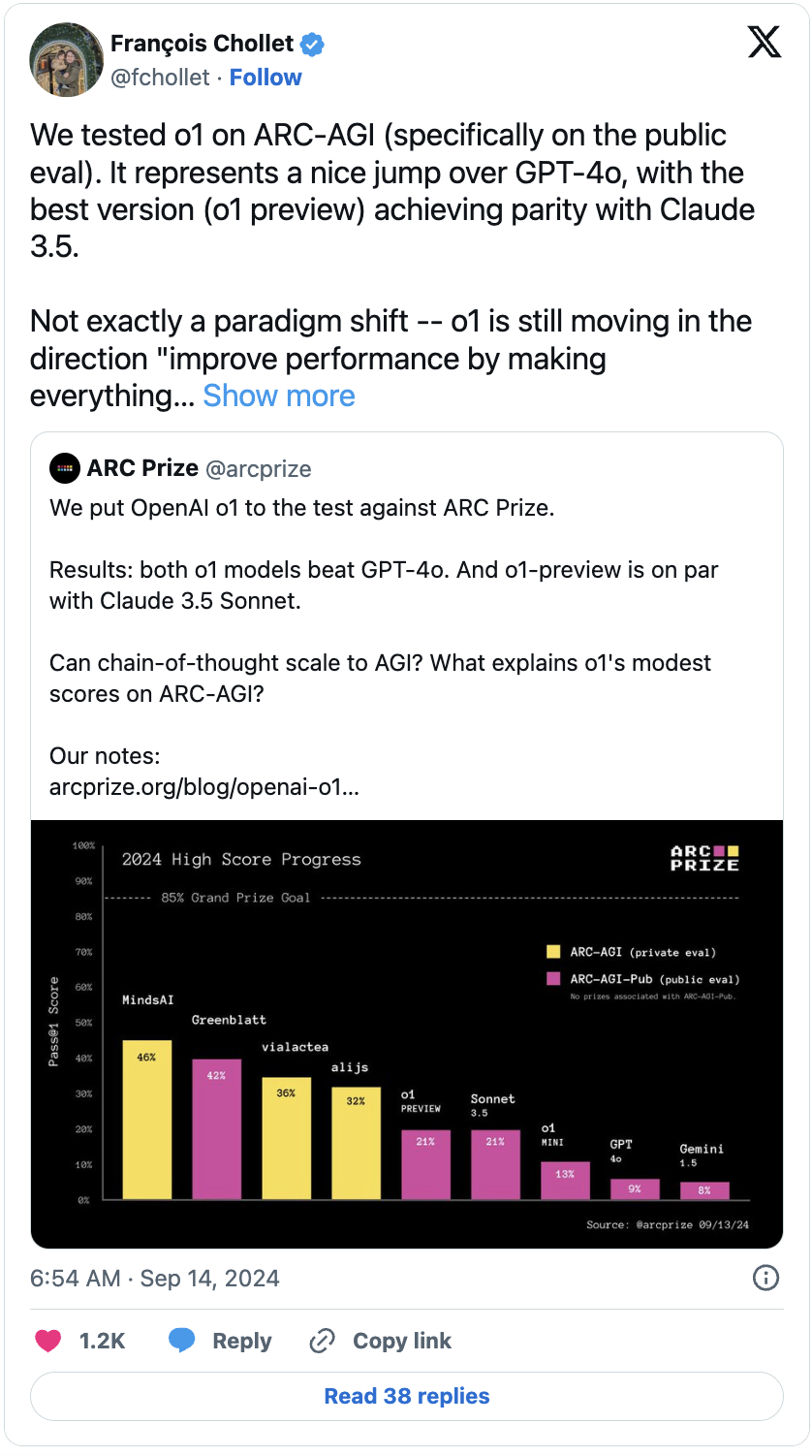
Task: Follow the fchollet account
Action: pyautogui.click(x=265, y=78)
